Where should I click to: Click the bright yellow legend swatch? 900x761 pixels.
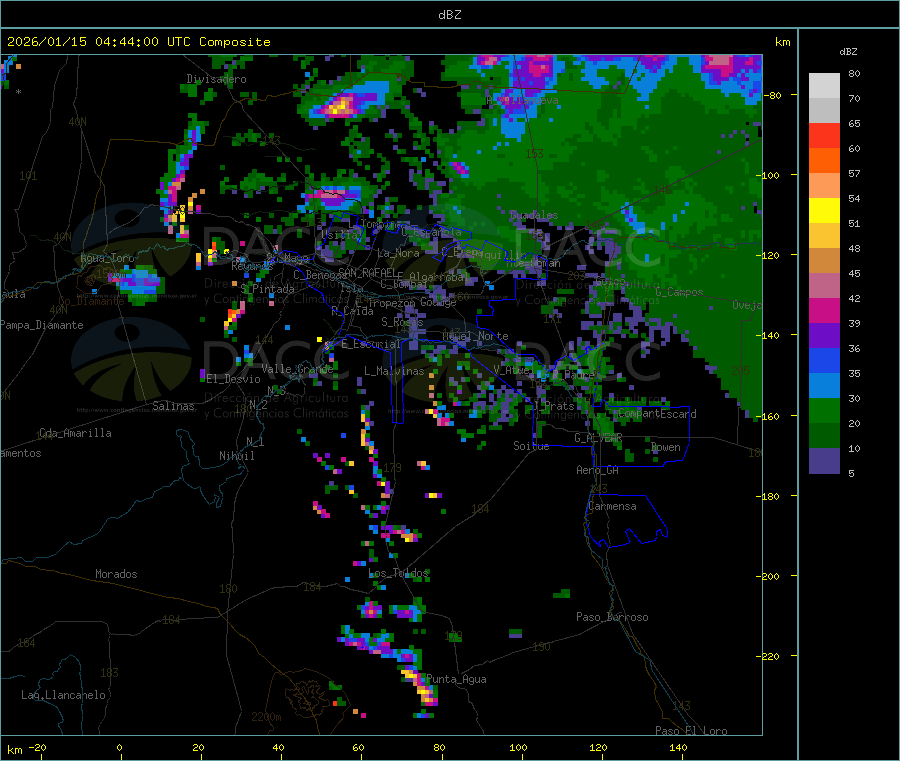[x=824, y=211]
